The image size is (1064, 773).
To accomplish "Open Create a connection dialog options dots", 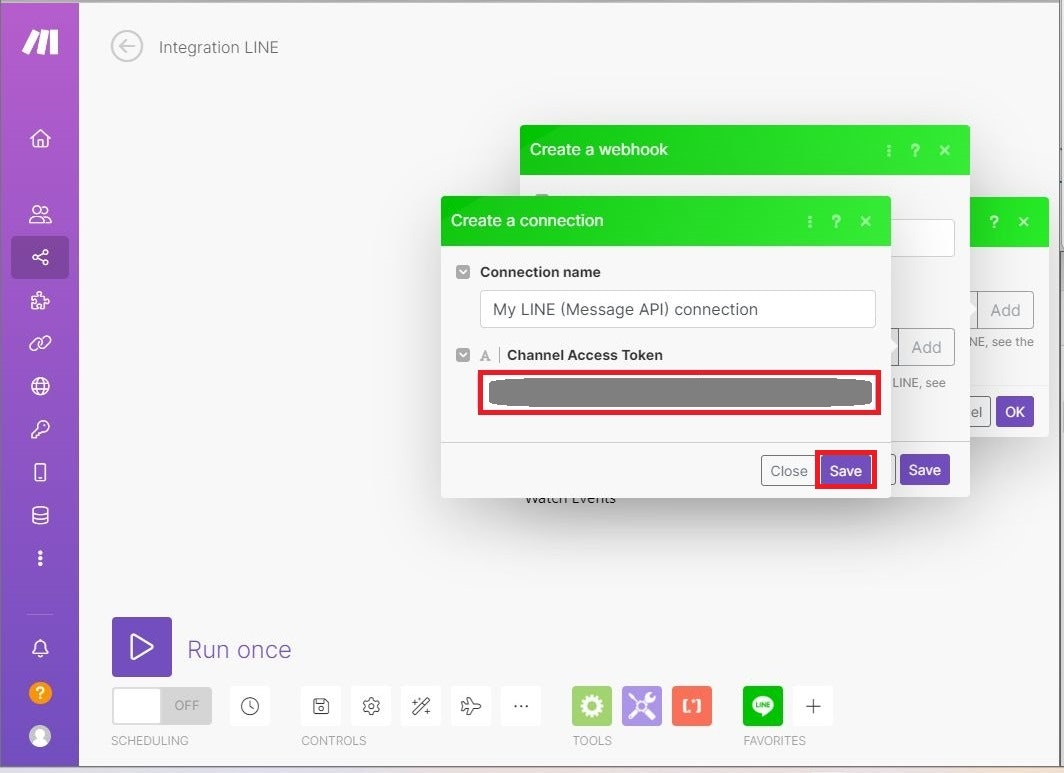I will pos(810,221).
